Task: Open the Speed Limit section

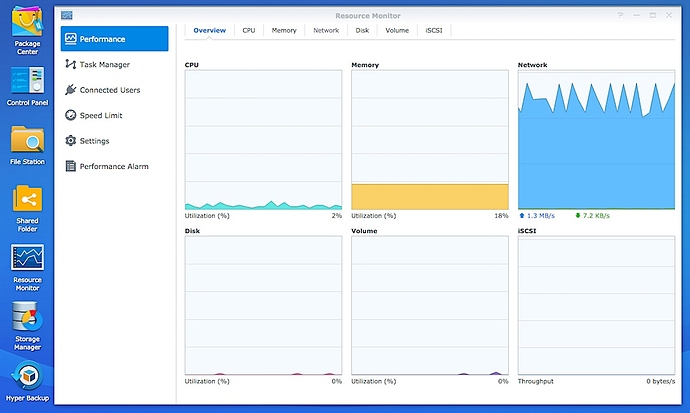Action: (114, 115)
